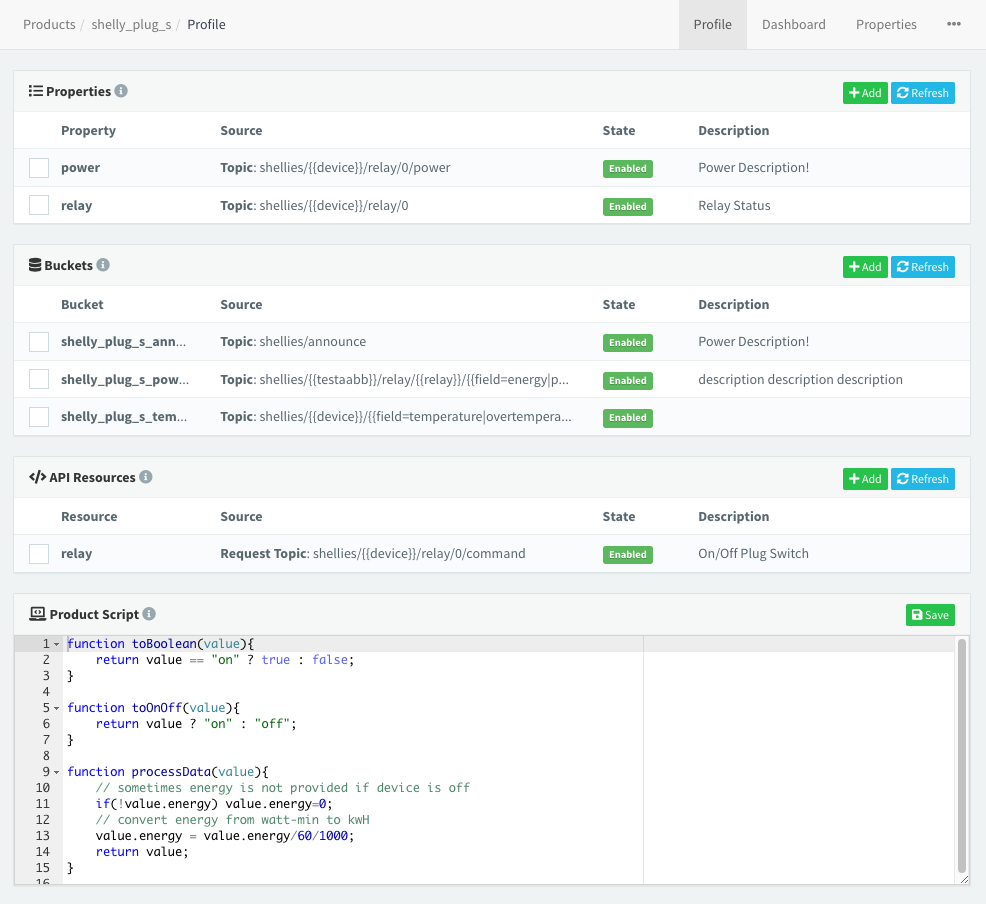
Task: Click the info icon beside Buckets heading
Action: coord(103,265)
